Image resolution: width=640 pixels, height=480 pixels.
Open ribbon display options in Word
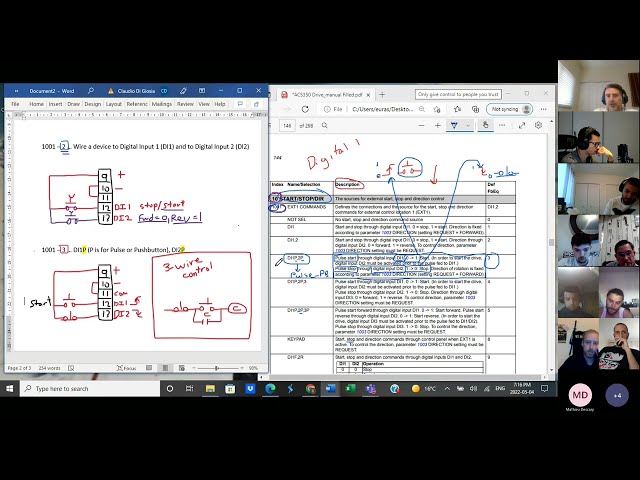202,91
